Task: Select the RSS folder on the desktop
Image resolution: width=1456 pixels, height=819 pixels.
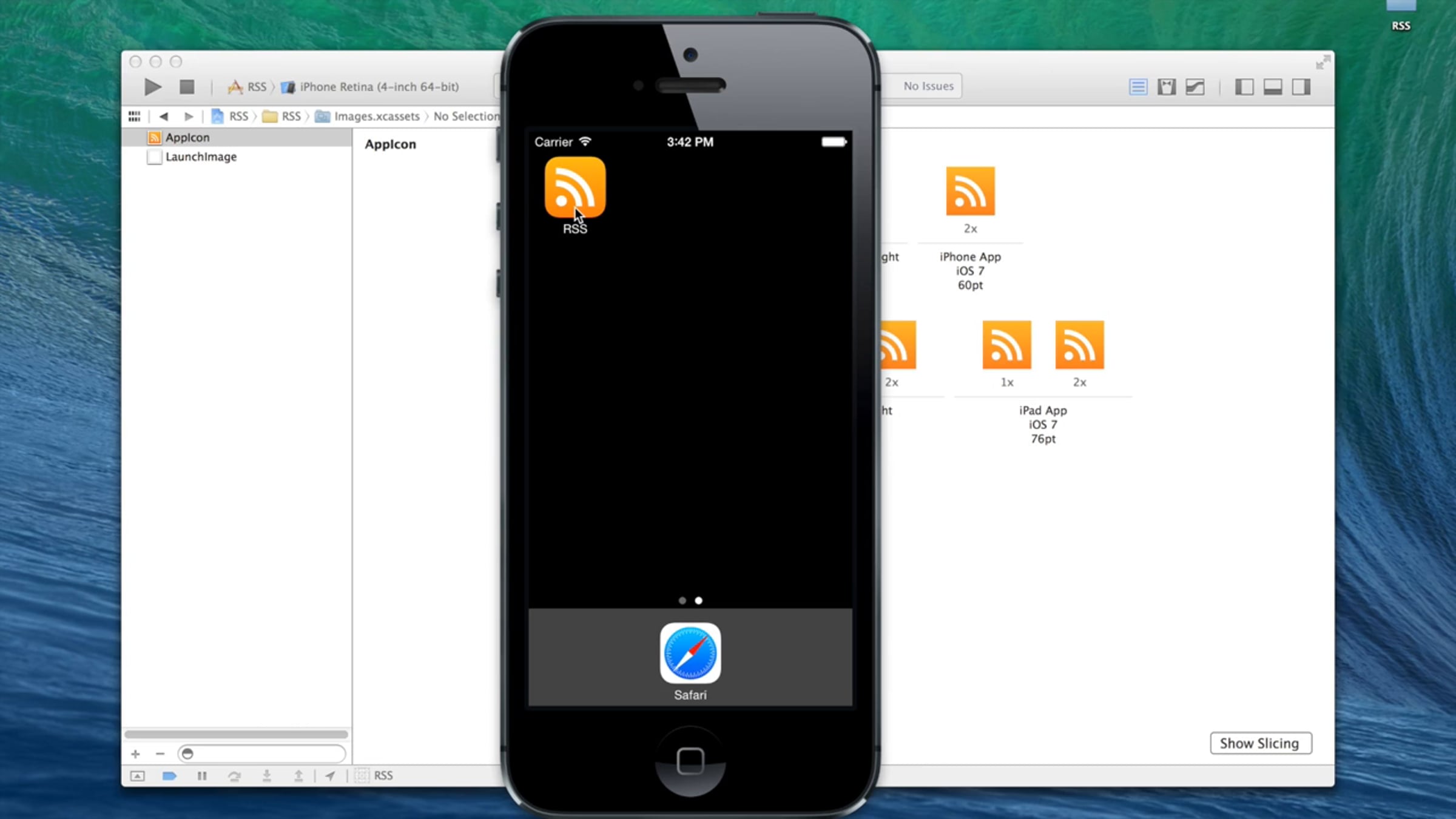Action: [x=1401, y=15]
